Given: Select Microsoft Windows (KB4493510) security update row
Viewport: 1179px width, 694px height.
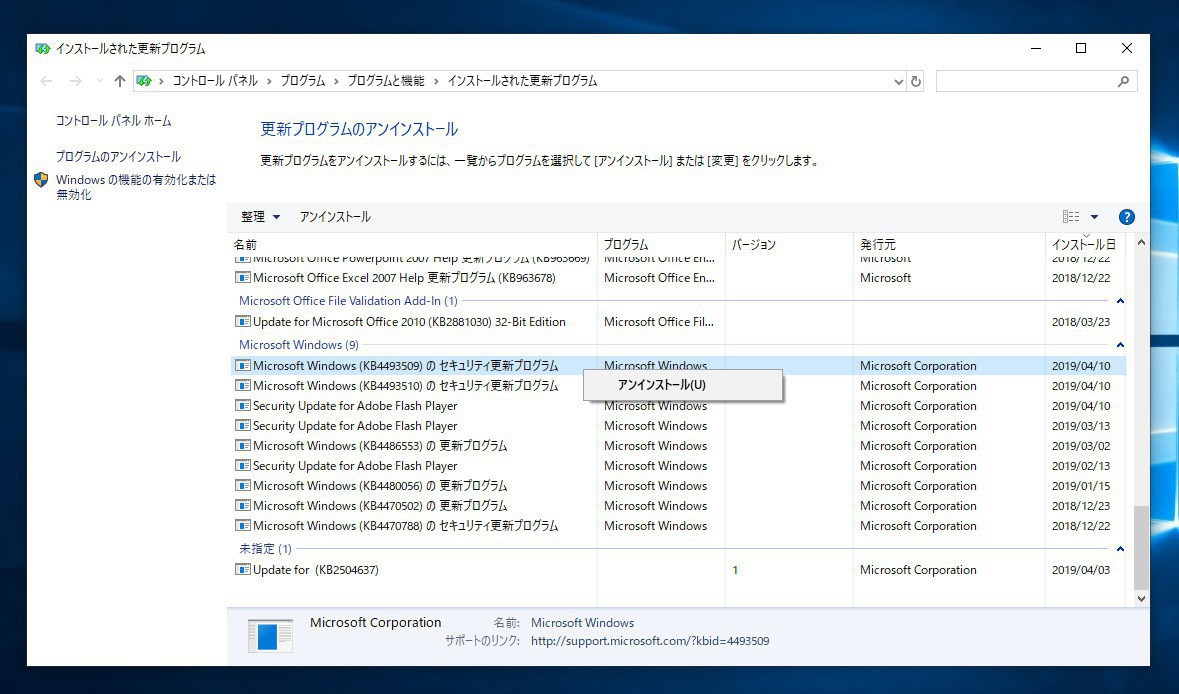Looking at the screenshot, I should coord(678,386).
